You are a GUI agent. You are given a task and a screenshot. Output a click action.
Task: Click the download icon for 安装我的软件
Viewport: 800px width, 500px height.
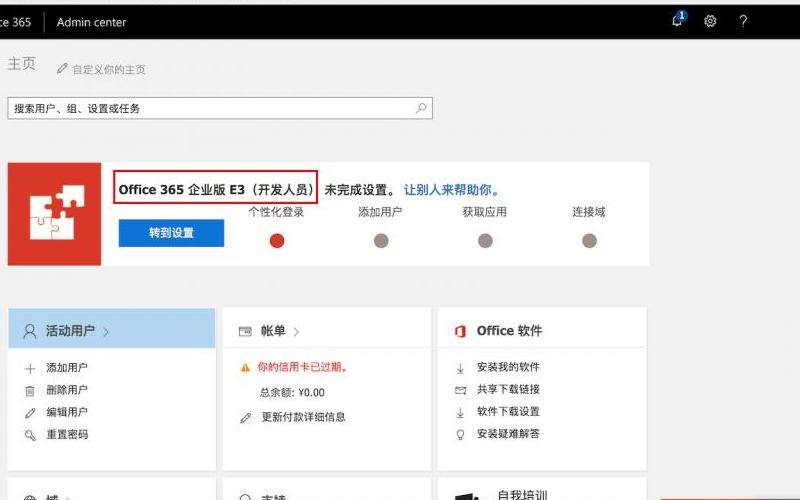click(460, 368)
